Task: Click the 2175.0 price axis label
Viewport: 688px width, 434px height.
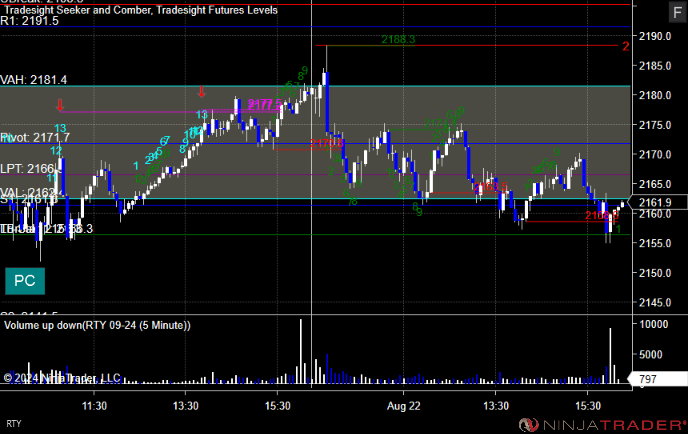Action: [x=655, y=125]
